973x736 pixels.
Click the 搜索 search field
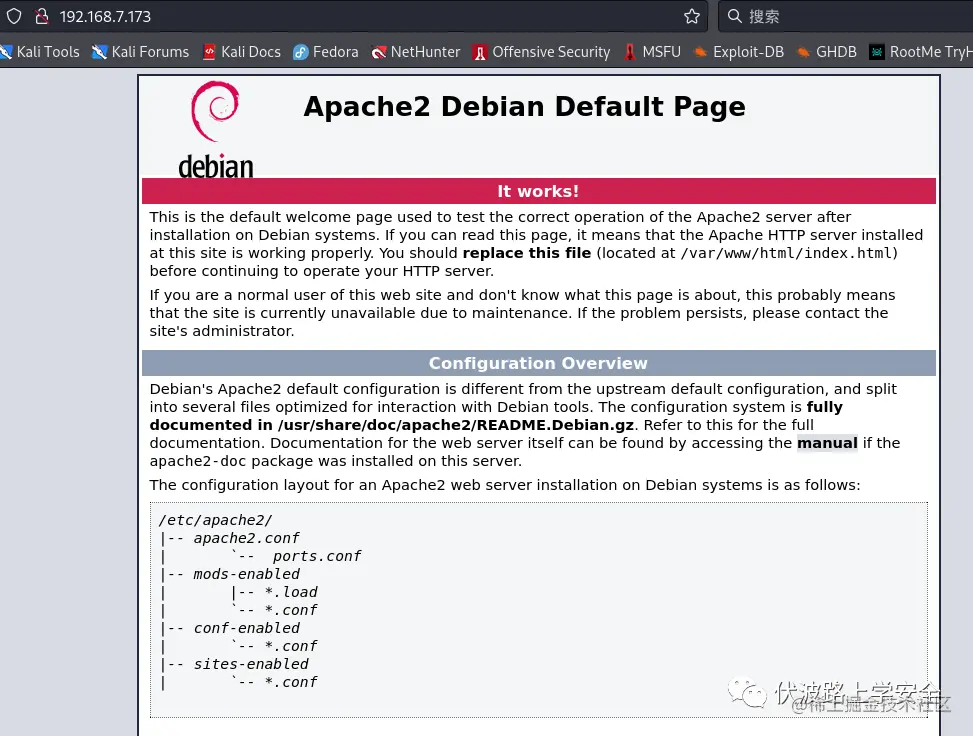pos(845,16)
